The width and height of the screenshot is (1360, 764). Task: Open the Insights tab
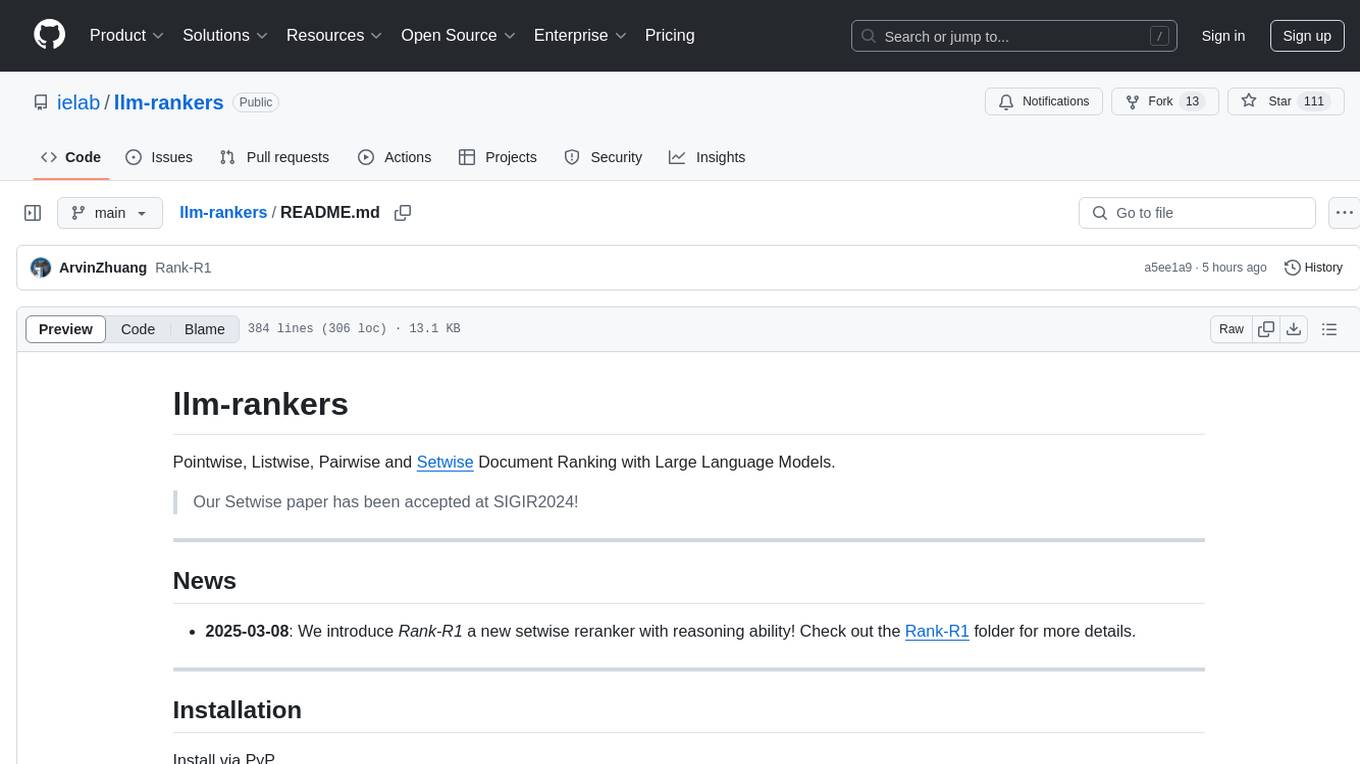point(707,157)
